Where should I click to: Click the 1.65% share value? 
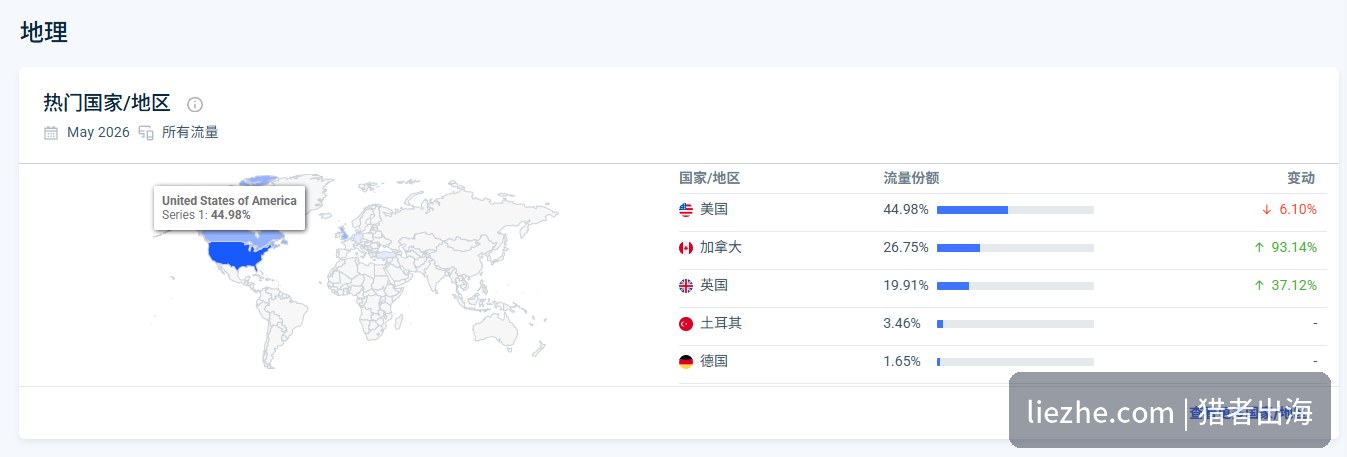[902, 362]
